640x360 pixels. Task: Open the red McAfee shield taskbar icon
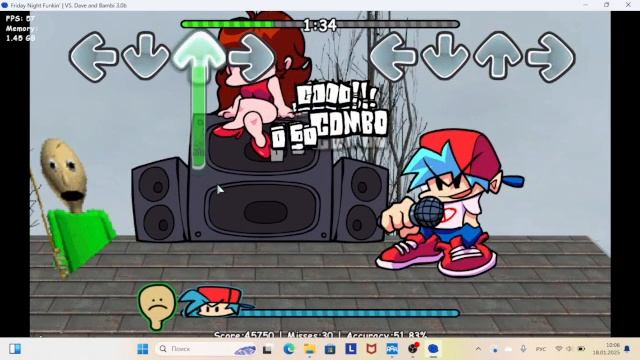pyautogui.click(x=371, y=349)
